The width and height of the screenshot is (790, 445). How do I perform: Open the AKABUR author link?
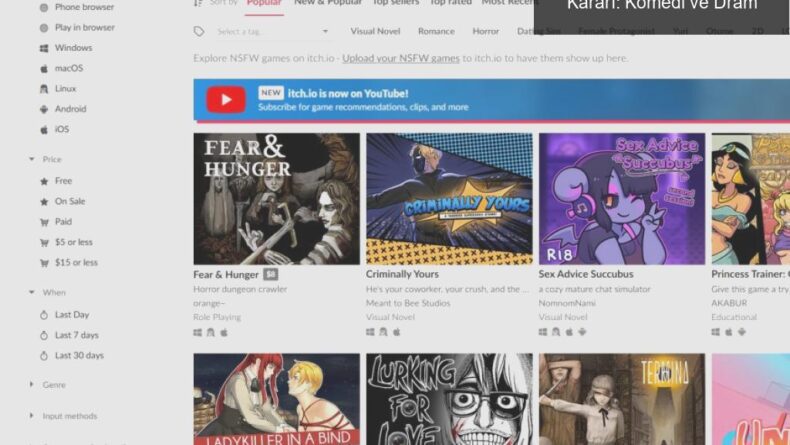729,303
